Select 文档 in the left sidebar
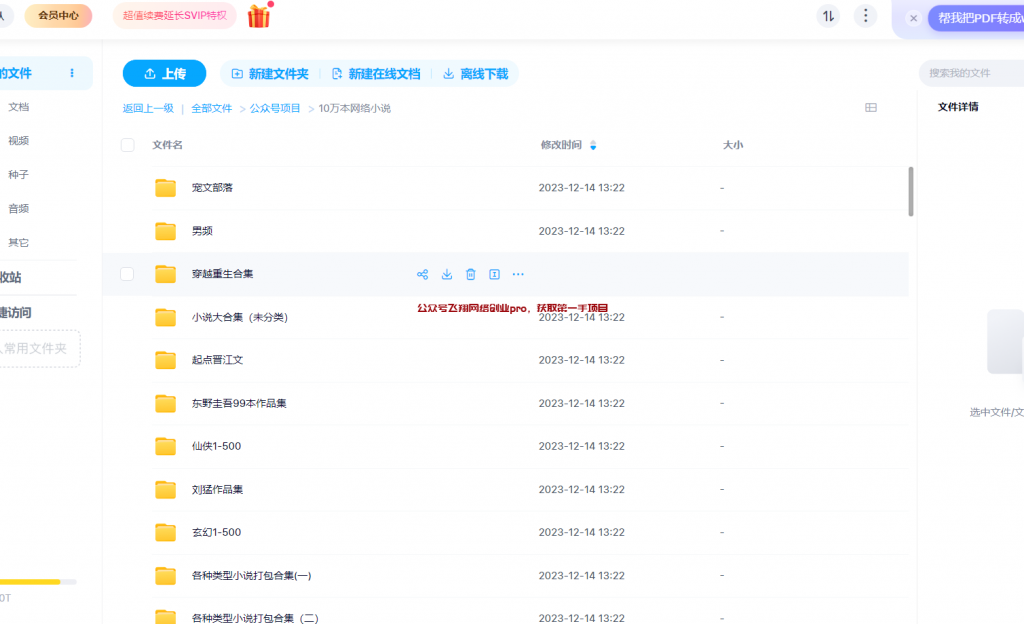The height and width of the screenshot is (624, 1024). (x=19, y=107)
